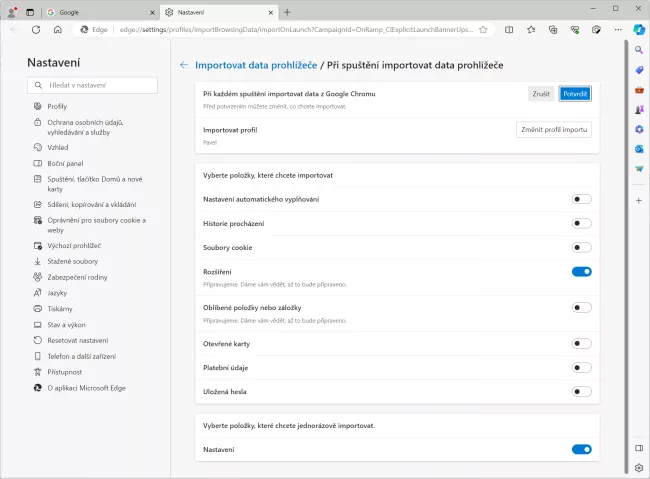The height and width of the screenshot is (479, 650).
Task: Click the back arrow beside Importovat data prohlížeče
Action: (x=184, y=65)
